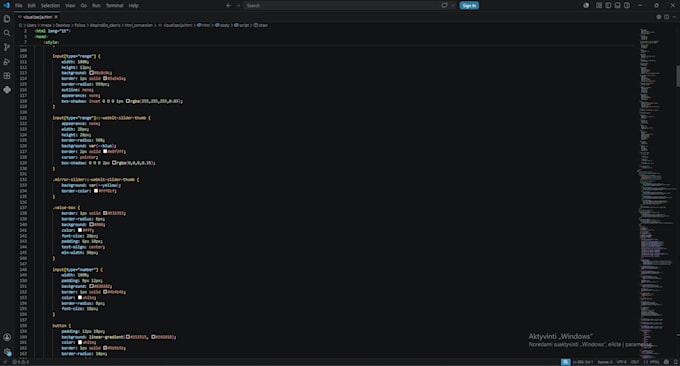The height and width of the screenshot is (366, 680).
Task: Open white color swatch on line 153
Action: pyautogui.click(x=80, y=297)
